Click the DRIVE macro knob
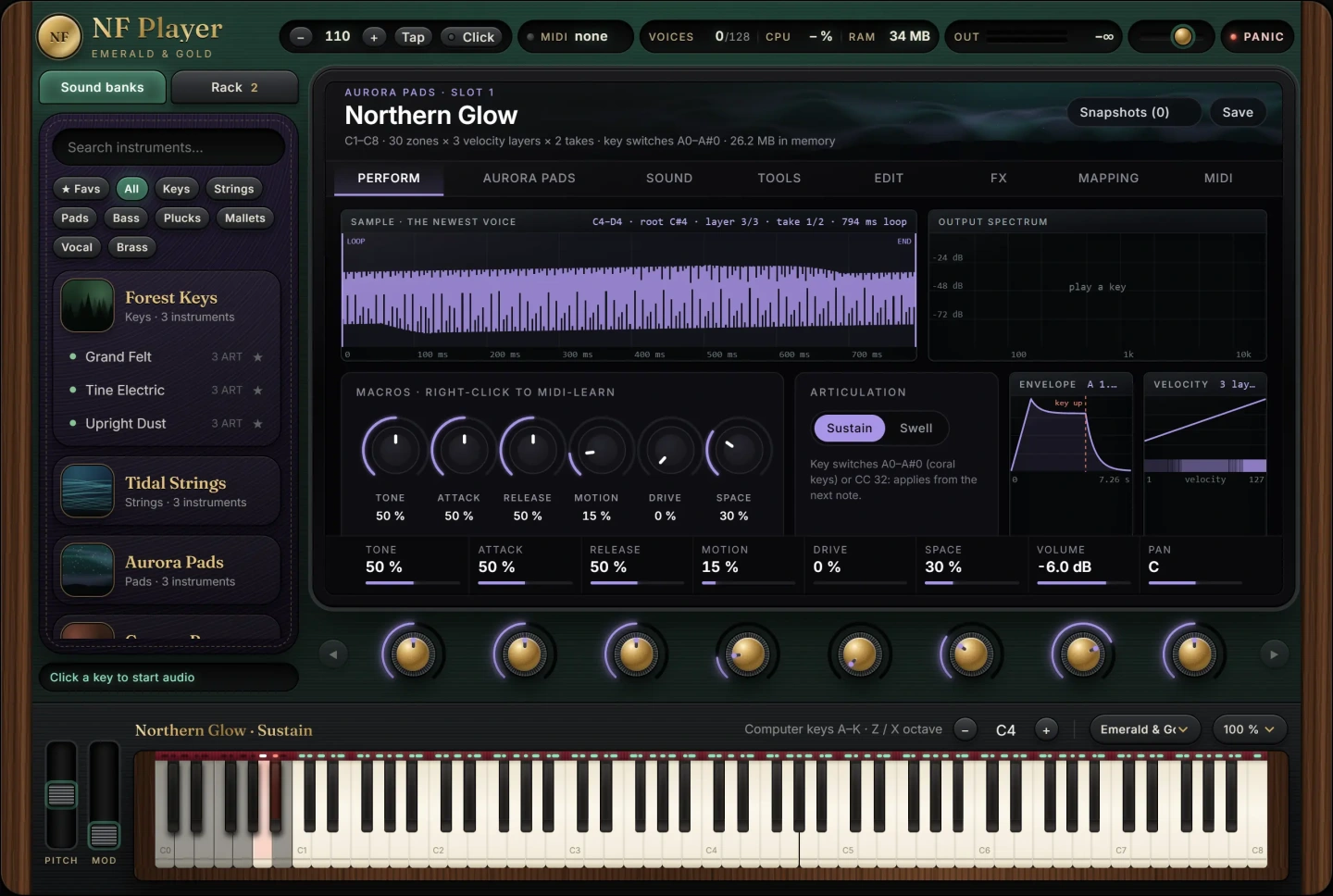The width and height of the screenshot is (1333, 896). tap(669, 449)
